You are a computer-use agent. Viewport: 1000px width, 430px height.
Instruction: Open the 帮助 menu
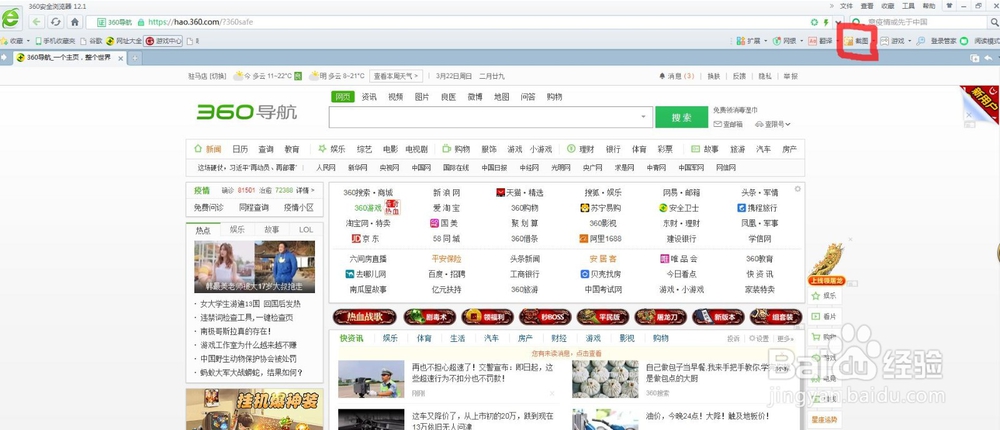point(929,6)
